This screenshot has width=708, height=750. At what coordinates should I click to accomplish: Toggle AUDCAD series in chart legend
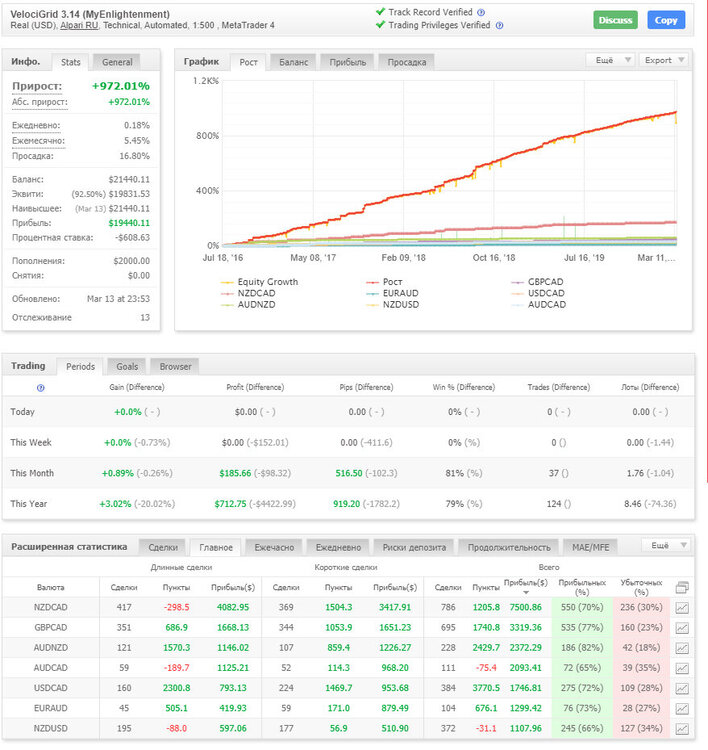point(538,305)
